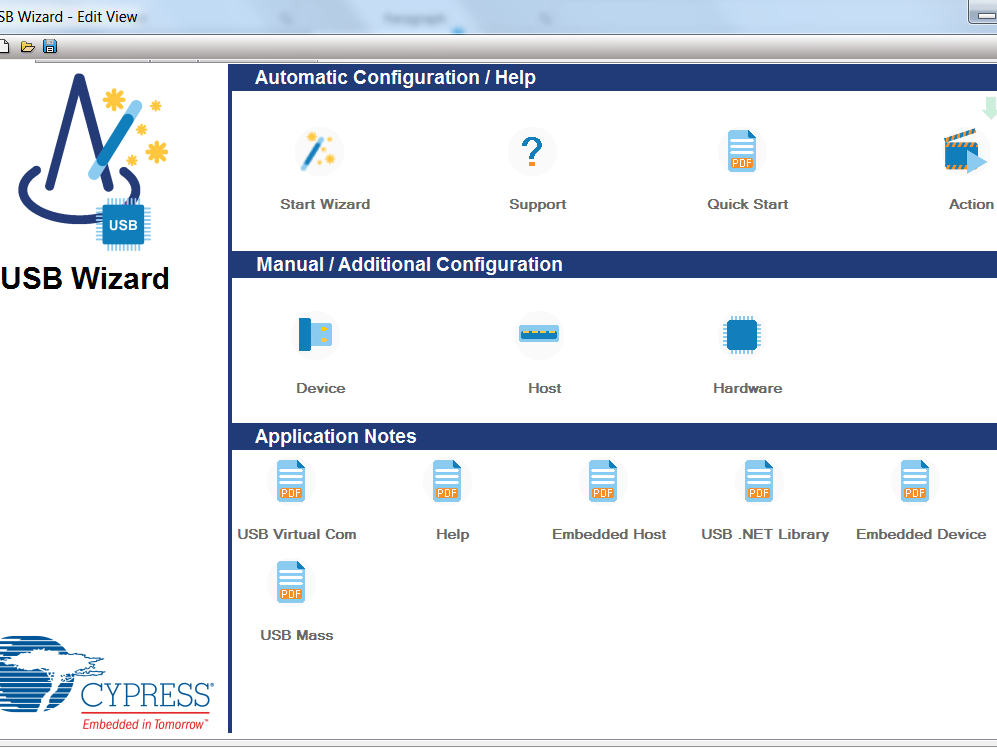Open USB Mass application note PDF
This screenshot has height=748, width=997.
click(x=291, y=583)
